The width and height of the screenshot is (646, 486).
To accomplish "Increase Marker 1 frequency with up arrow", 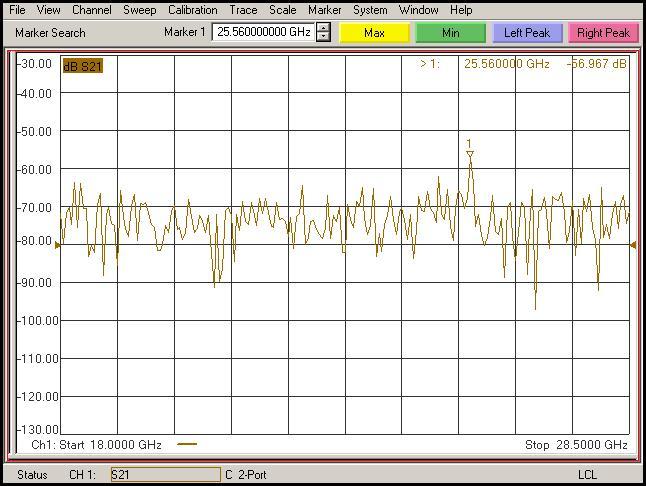I will click(323, 28).
